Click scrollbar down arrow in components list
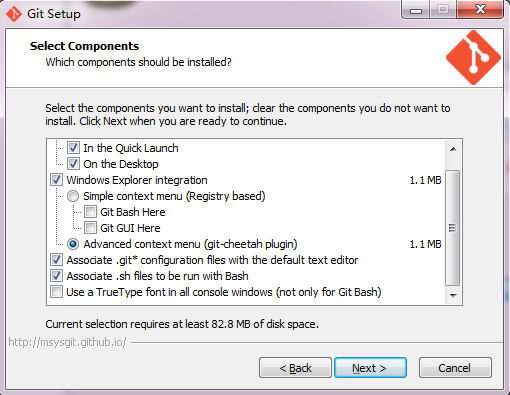 click(453, 295)
